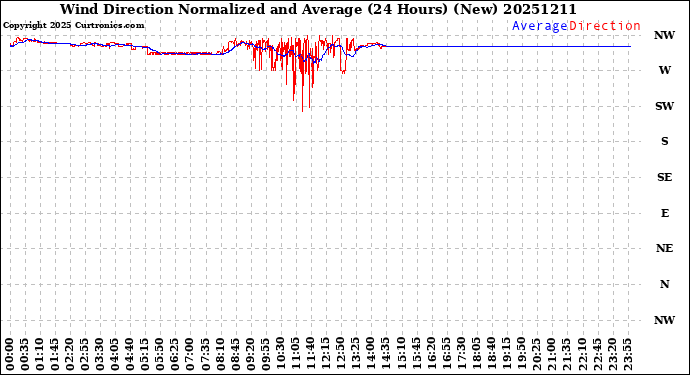690x375 pixels.
Task: Click the time label '02:20'
Action: (x=70, y=355)
